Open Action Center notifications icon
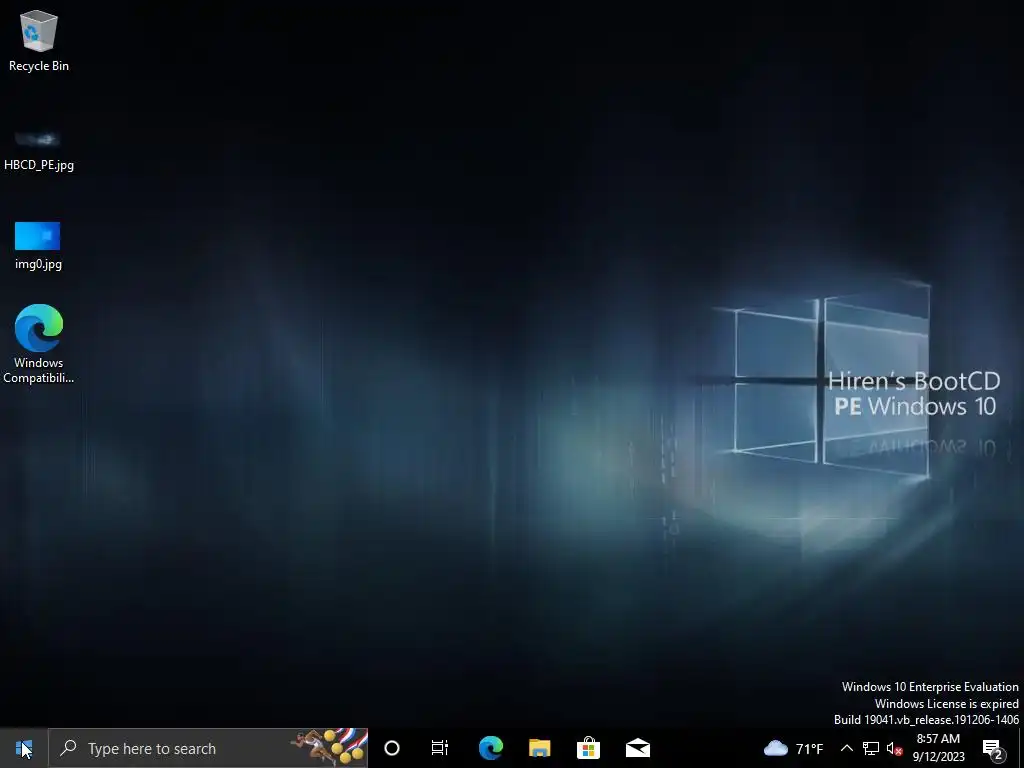This screenshot has width=1024, height=768. tap(993, 748)
